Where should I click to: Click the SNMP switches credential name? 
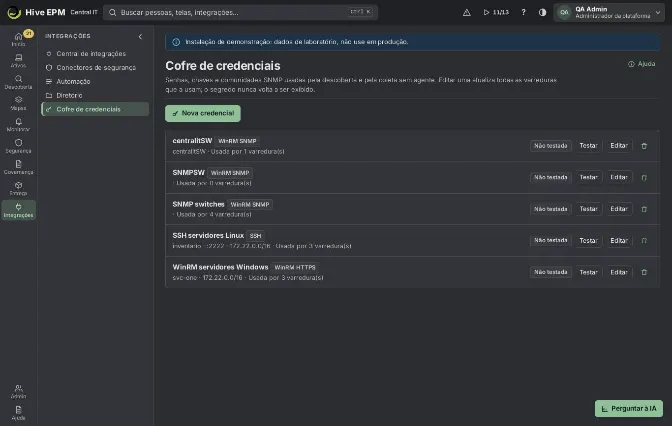(x=198, y=204)
